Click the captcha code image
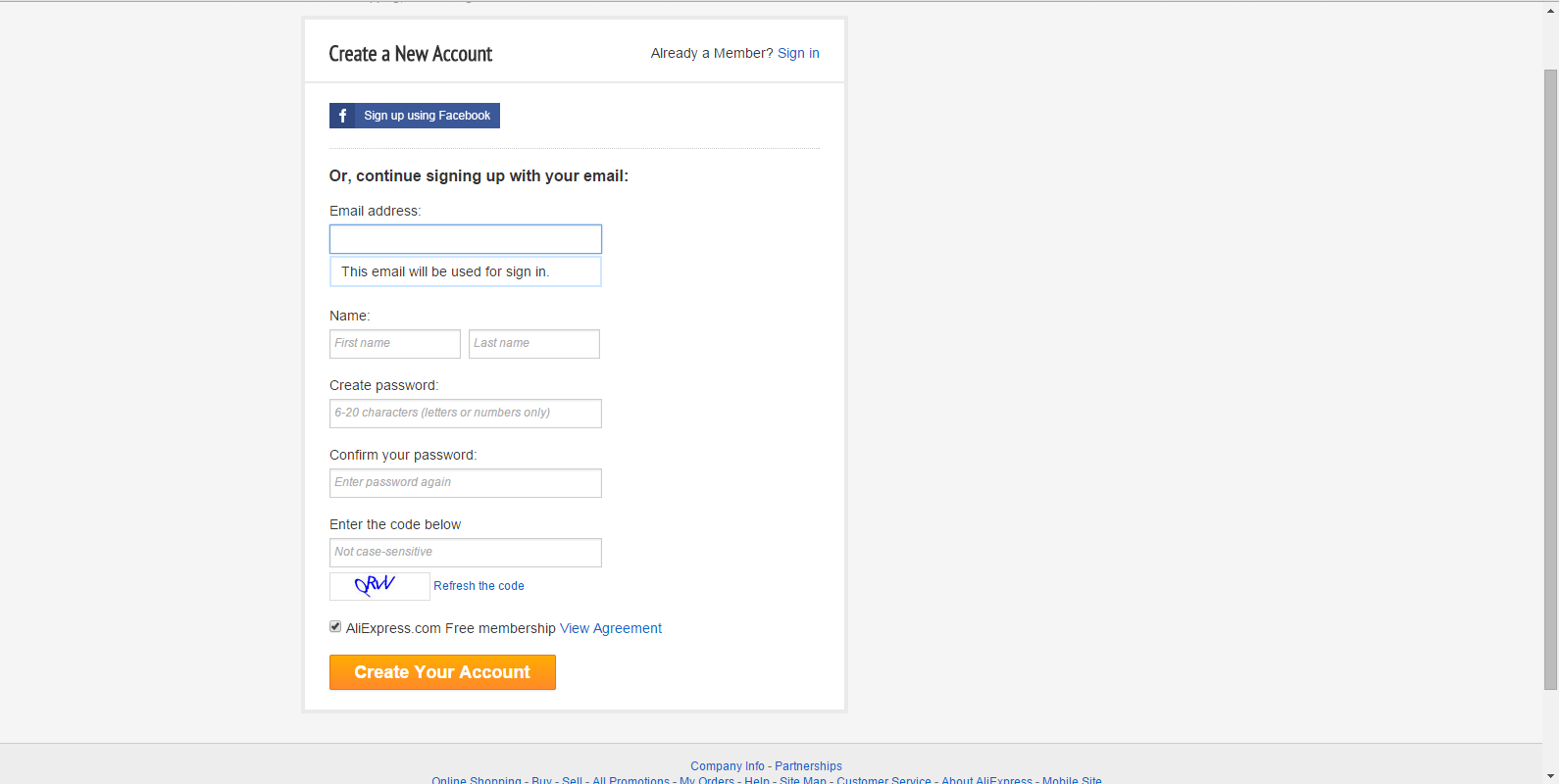Screen dimensions: 1563x784 [x=379, y=586]
